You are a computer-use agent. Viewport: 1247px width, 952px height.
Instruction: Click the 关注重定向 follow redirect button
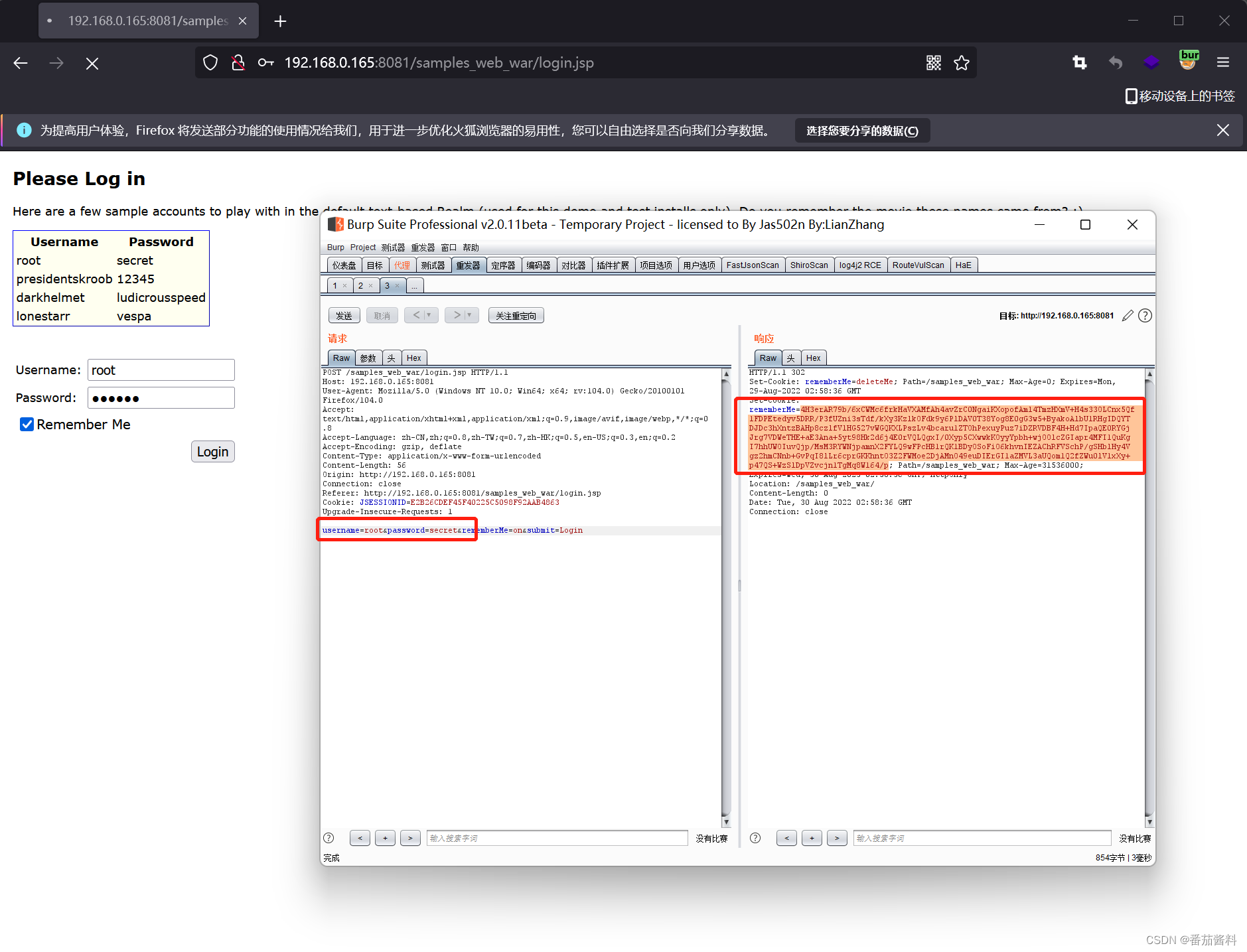point(516,316)
